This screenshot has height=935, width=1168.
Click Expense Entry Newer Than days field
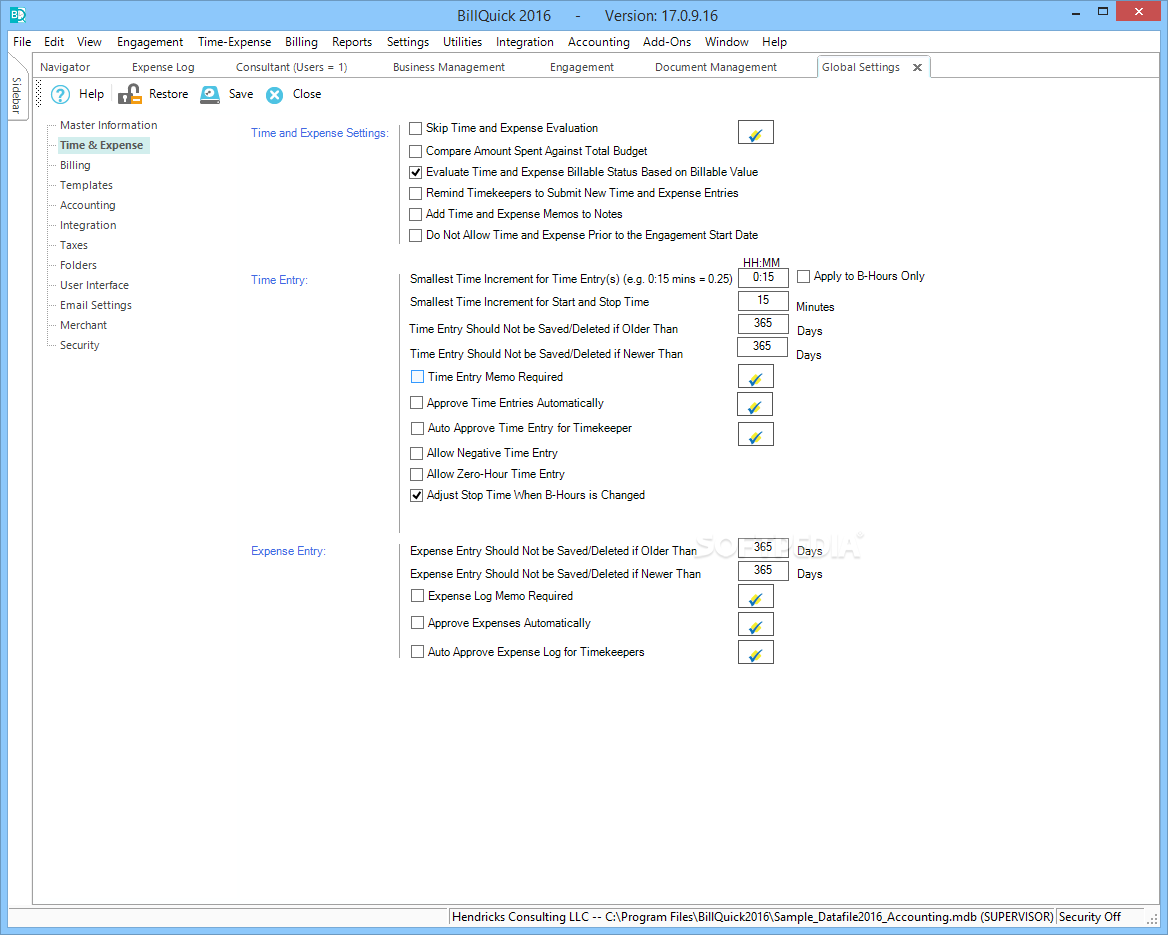pos(763,571)
